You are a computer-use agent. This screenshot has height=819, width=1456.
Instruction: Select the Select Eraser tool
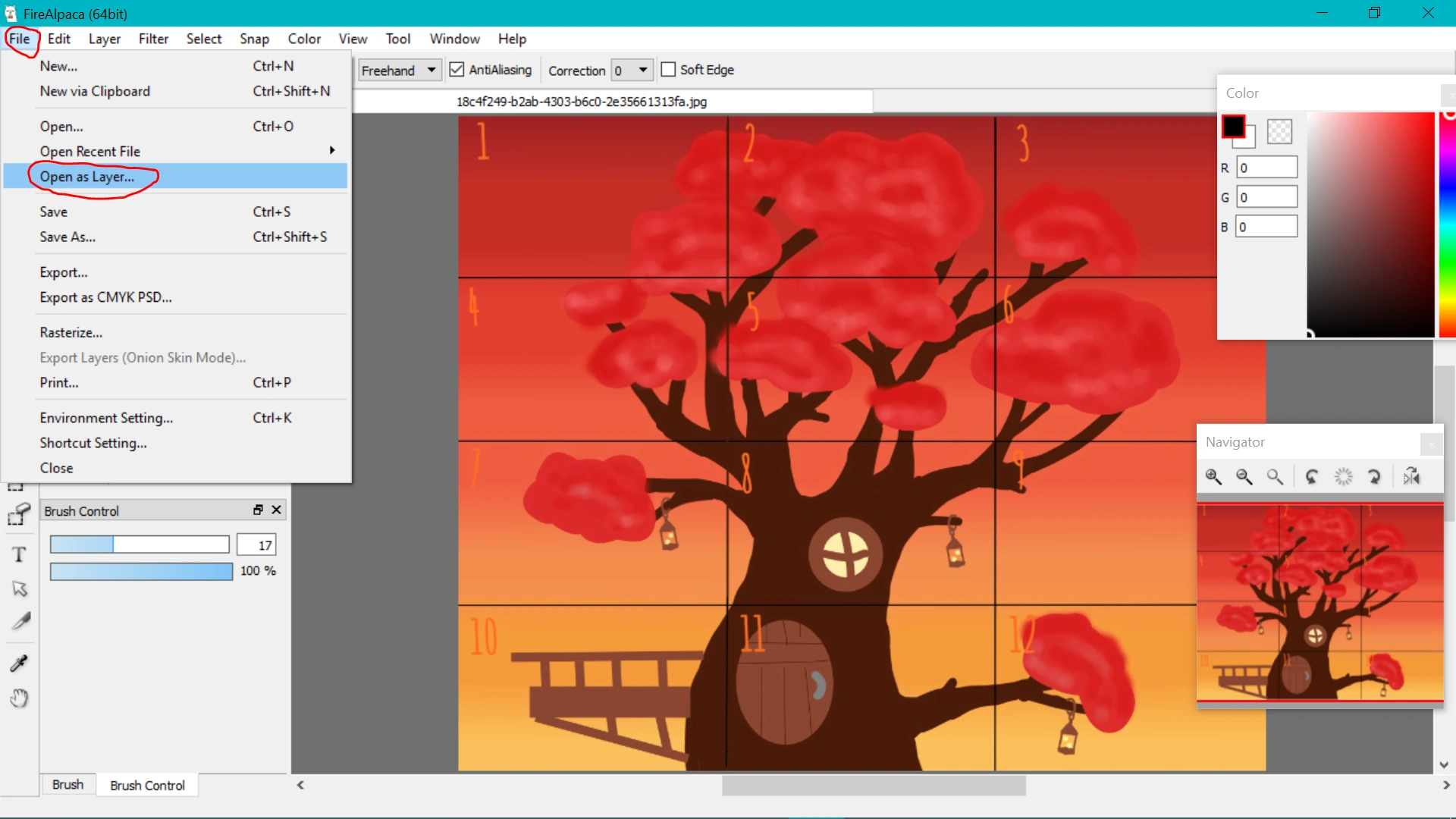click(19, 515)
